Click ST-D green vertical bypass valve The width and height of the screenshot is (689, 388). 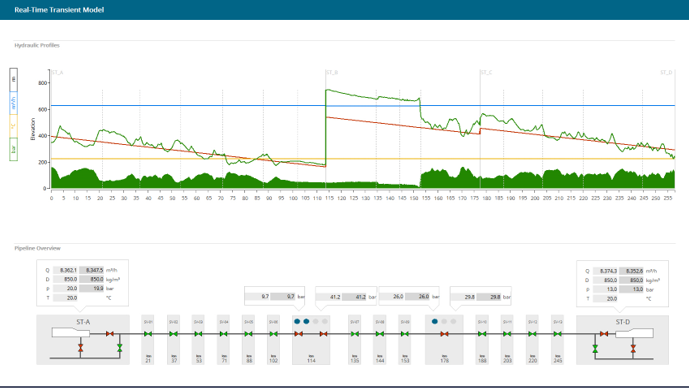595,349
